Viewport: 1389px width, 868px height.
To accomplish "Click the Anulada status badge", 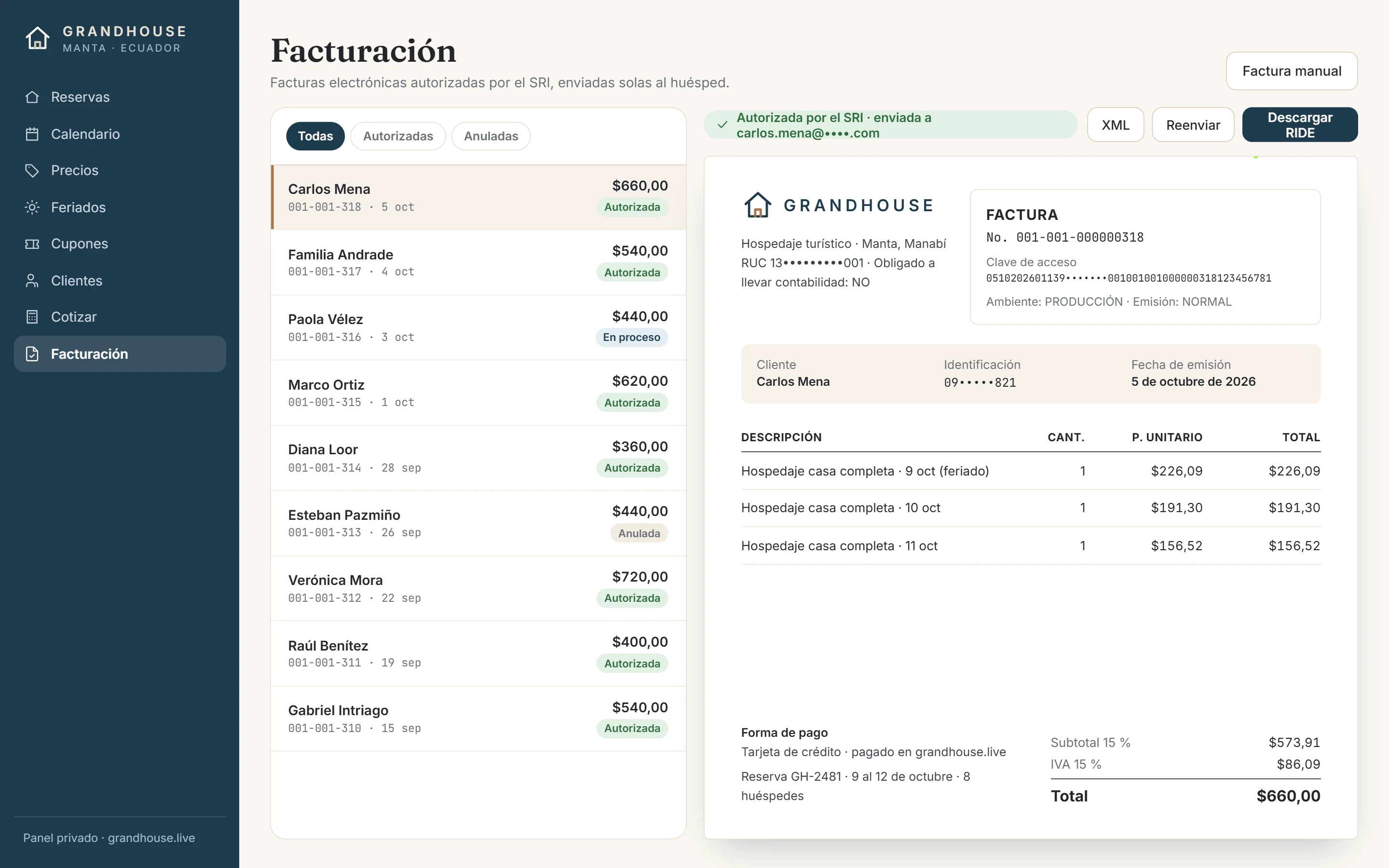I will coord(639,533).
